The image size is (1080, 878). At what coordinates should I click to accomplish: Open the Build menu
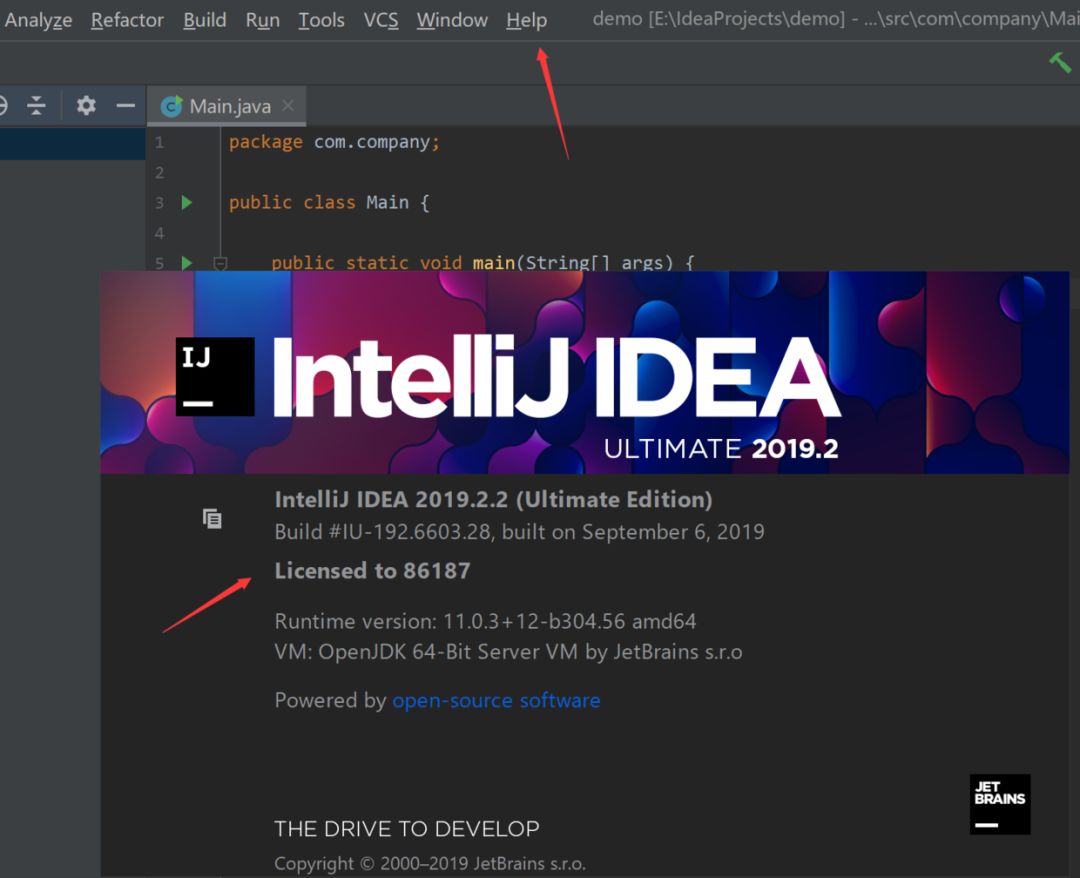pos(205,20)
